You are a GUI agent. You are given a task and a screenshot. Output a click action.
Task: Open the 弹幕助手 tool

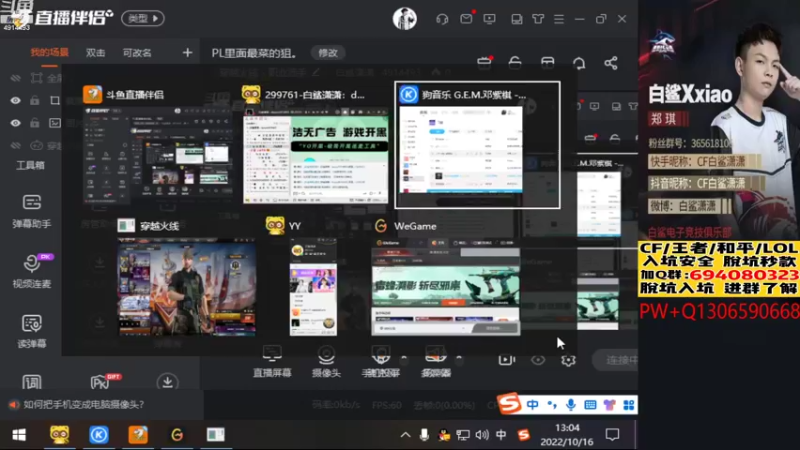[x=32, y=211]
